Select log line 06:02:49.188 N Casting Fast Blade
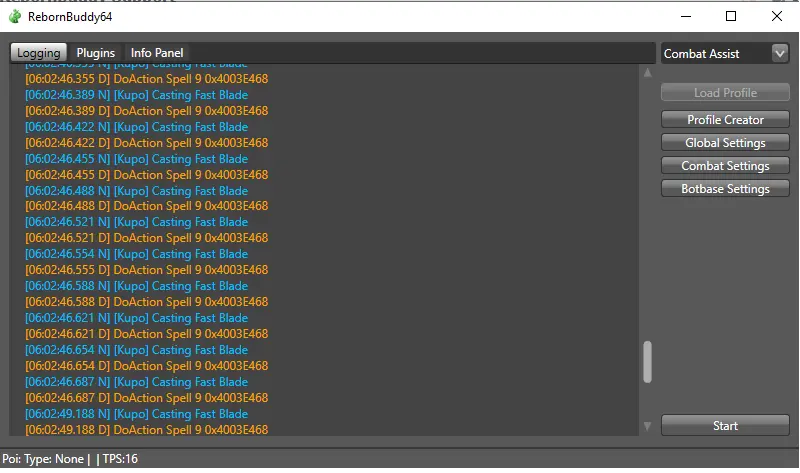800x473 pixels. [x=136, y=414]
